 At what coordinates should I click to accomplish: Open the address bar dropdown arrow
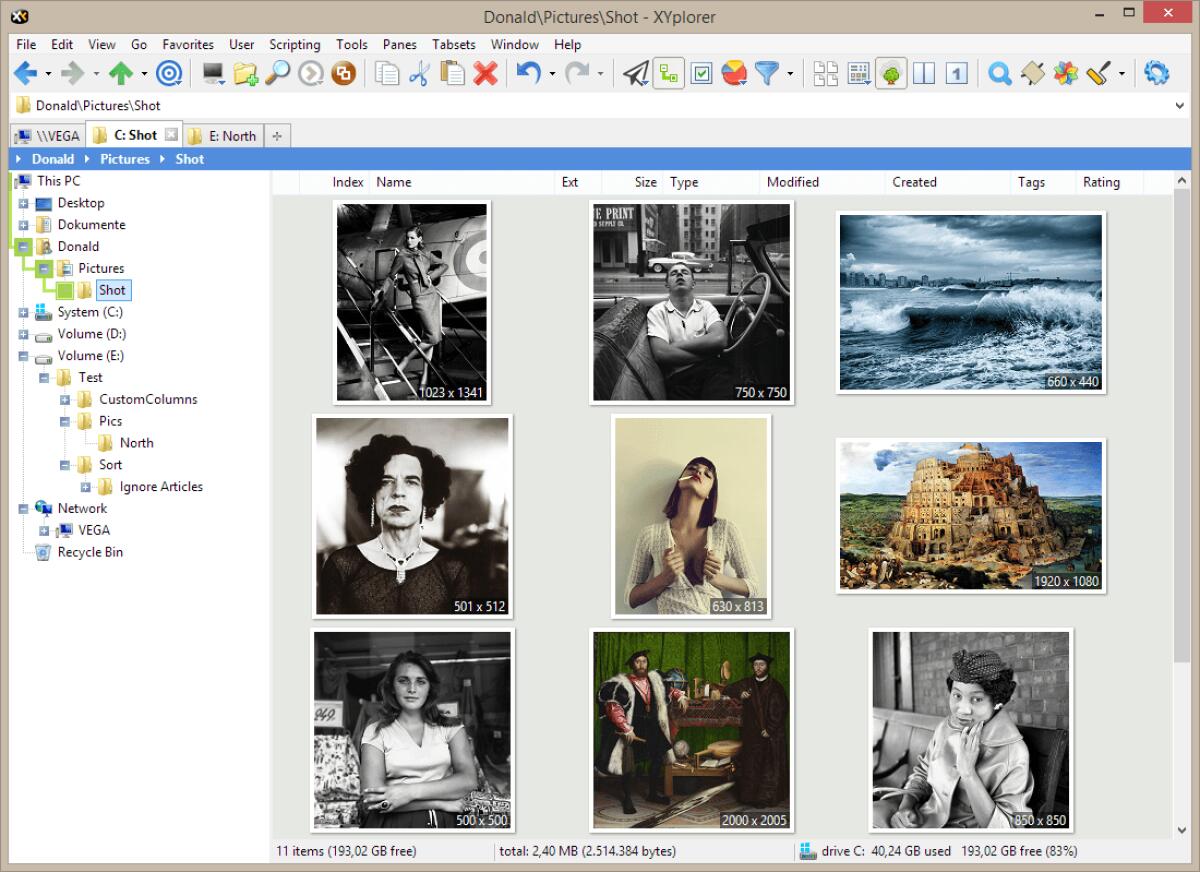coord(1181,106)
